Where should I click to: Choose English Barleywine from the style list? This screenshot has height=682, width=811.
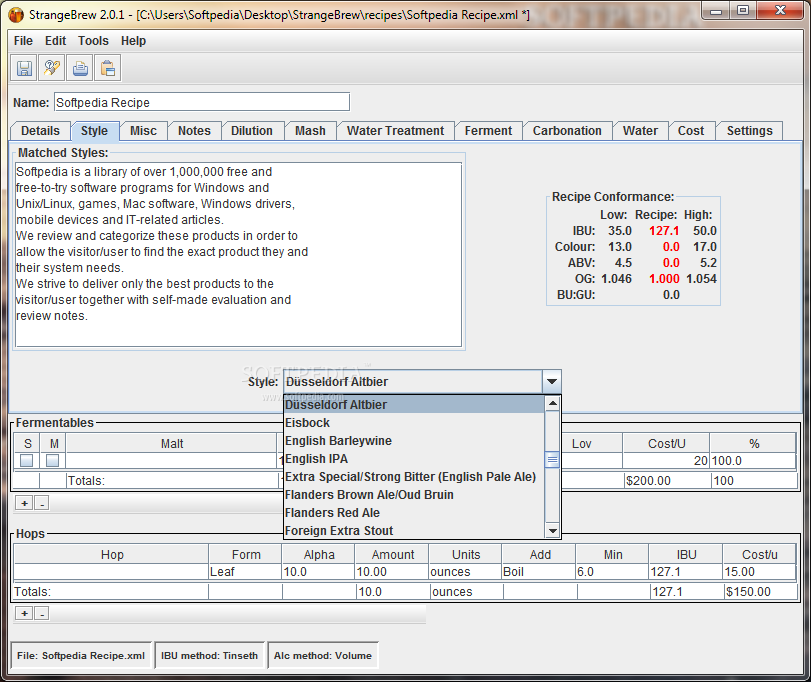point(414,441)
